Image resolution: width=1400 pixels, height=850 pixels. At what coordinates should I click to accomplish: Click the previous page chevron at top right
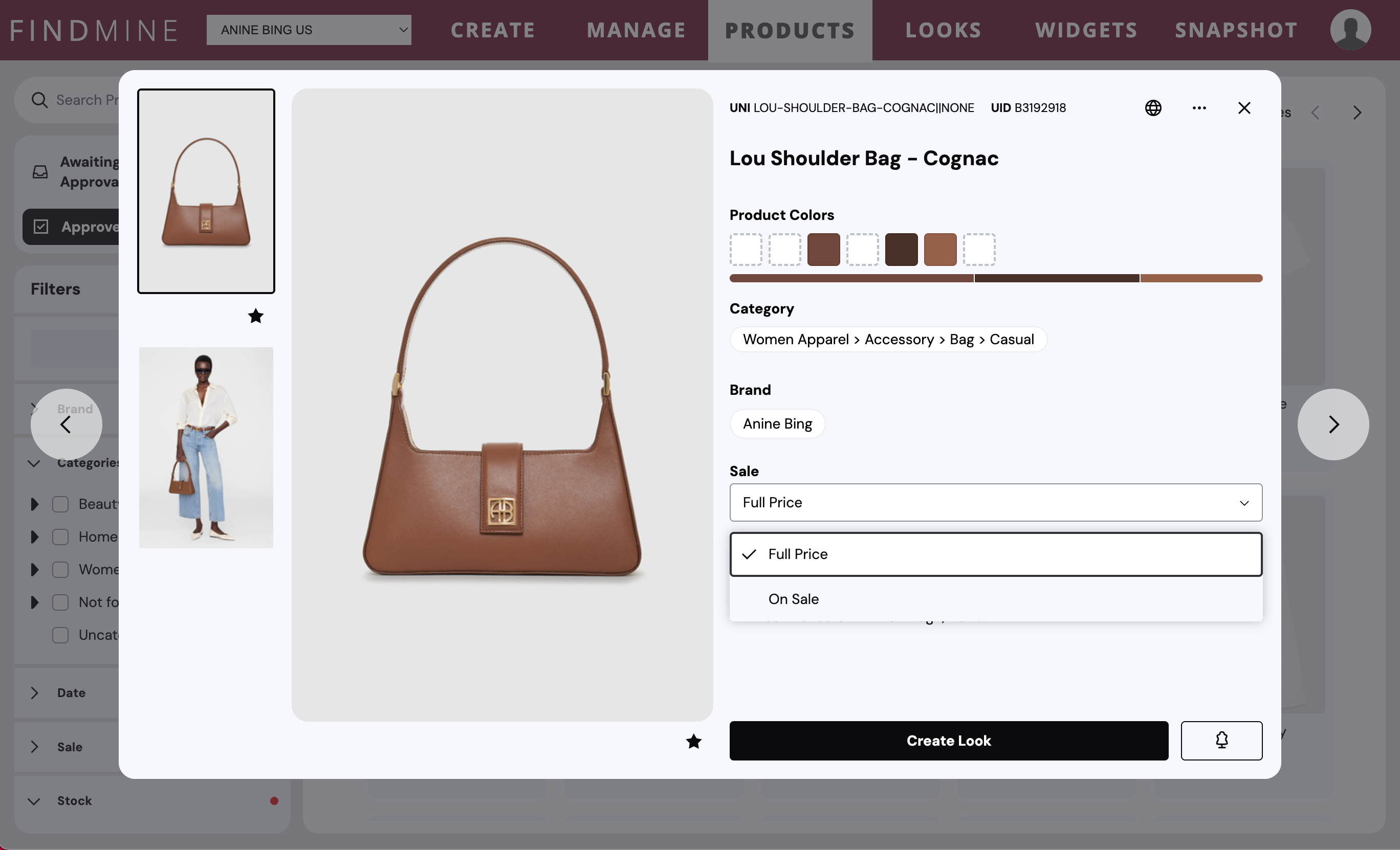pyautogui.click(x=1315, y=113)
